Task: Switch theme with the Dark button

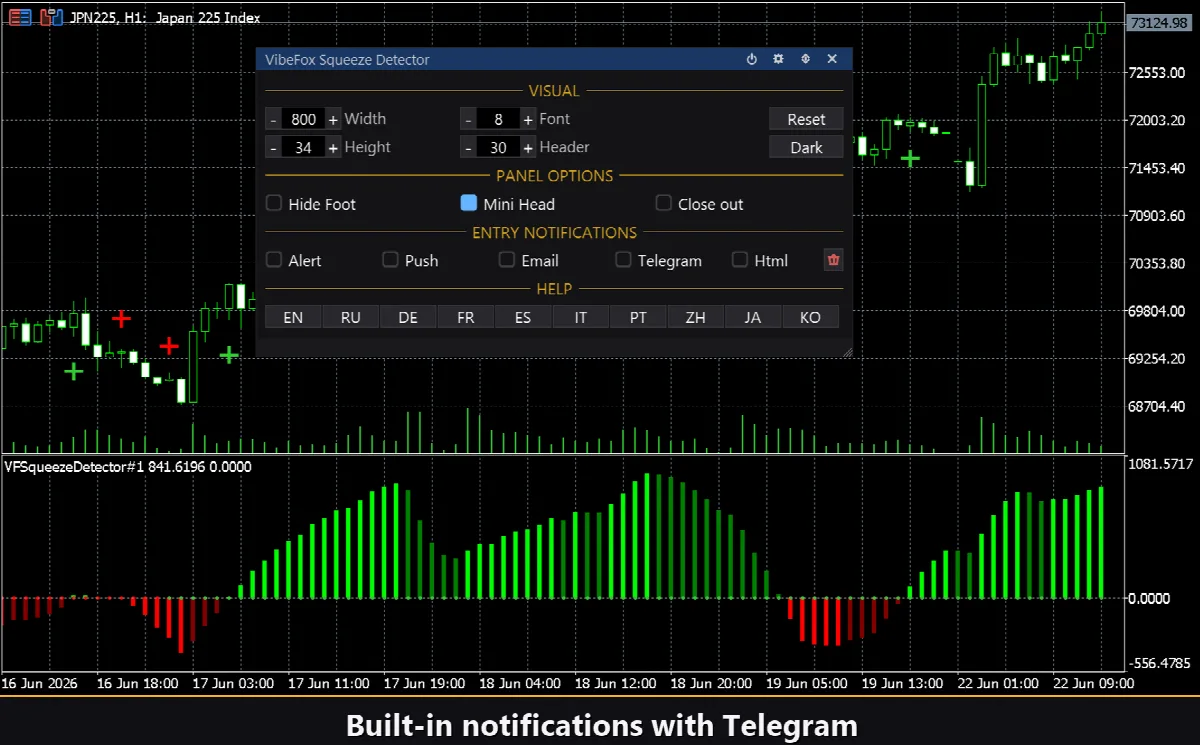Action: pos(806,148)
